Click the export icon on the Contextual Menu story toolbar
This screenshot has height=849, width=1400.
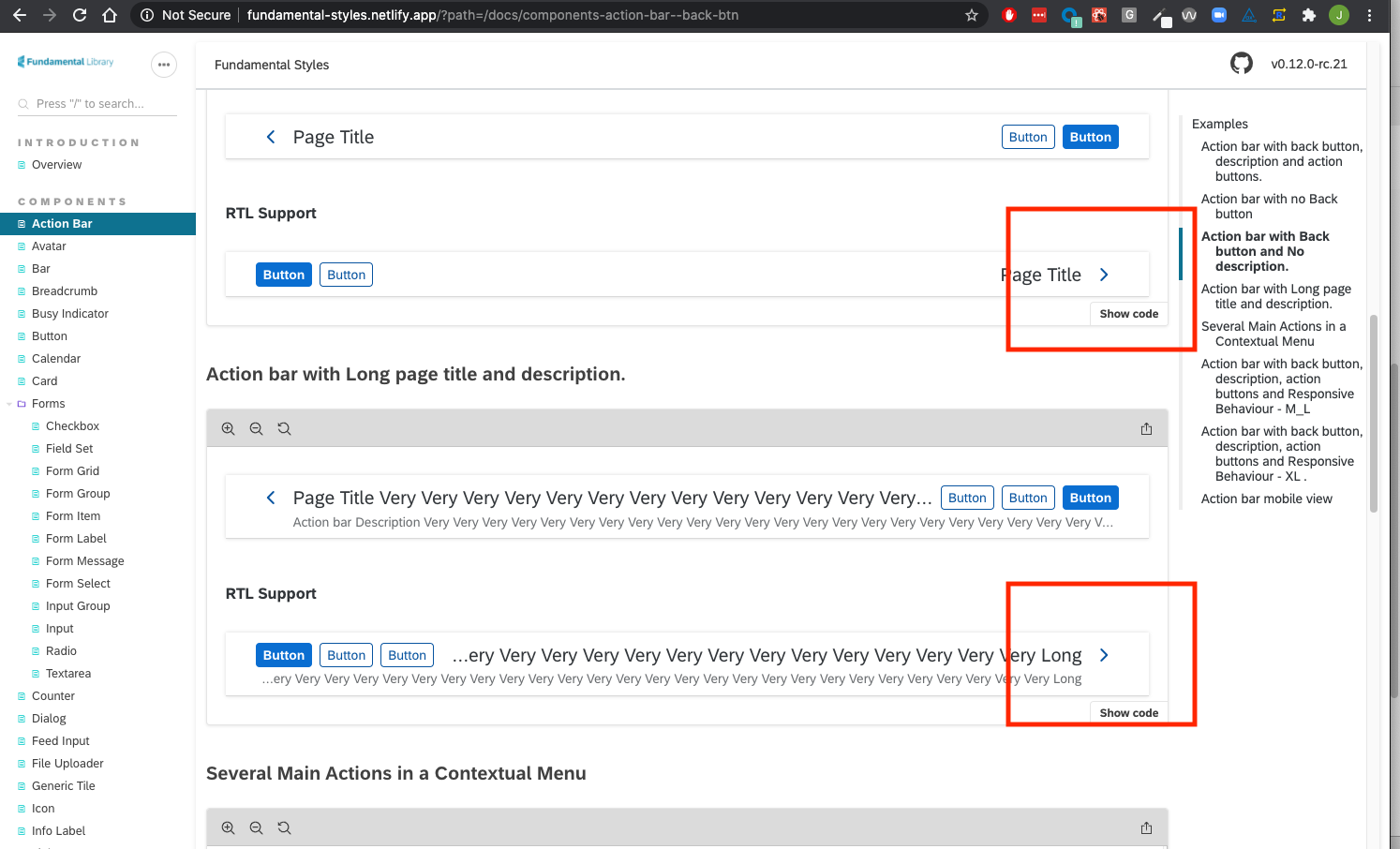pyautogui.click(x=1146, y=827)
